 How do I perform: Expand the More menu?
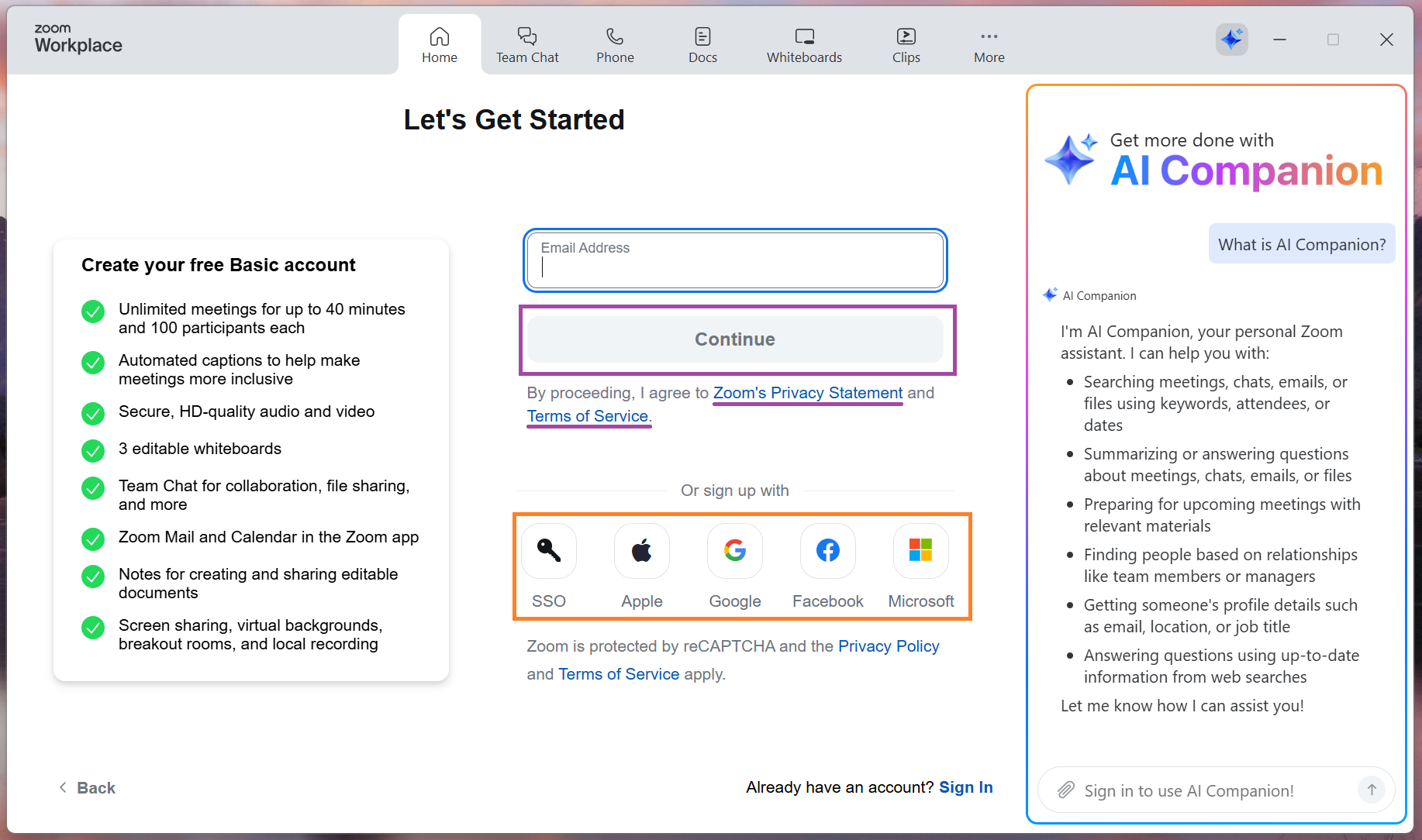[989, 45]
